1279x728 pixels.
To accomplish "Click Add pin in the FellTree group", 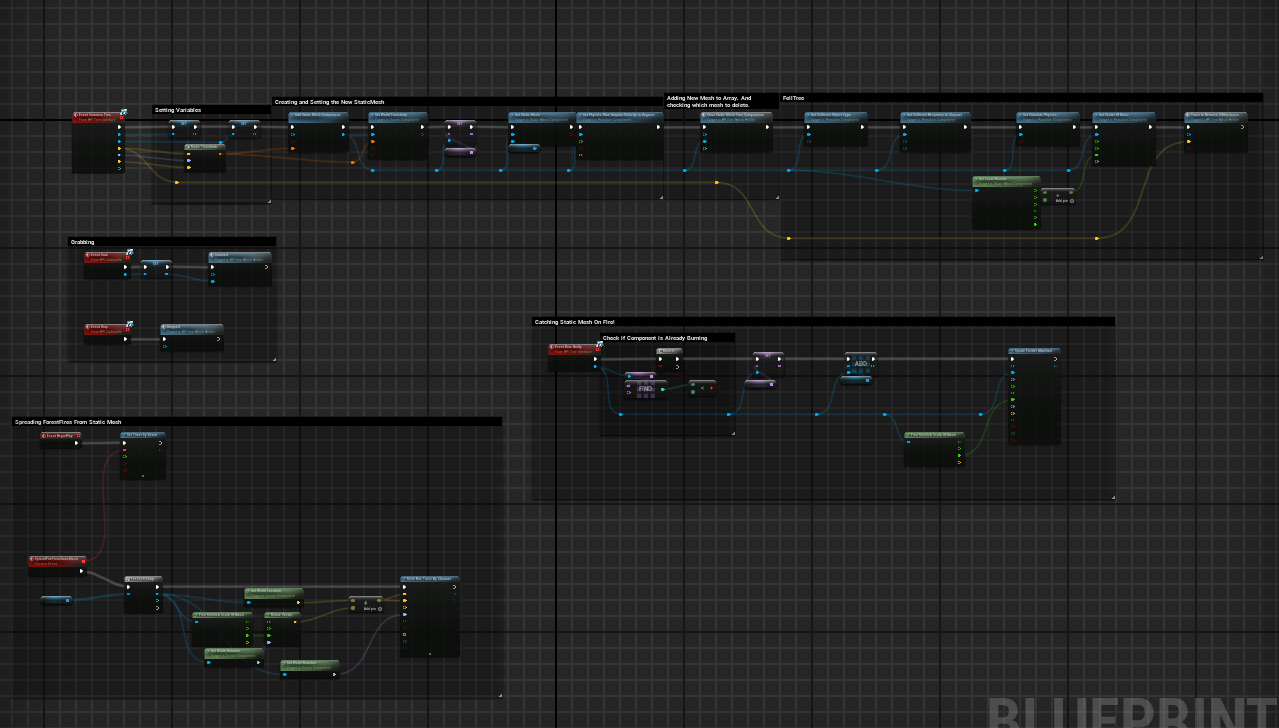I will [1063, 200].
